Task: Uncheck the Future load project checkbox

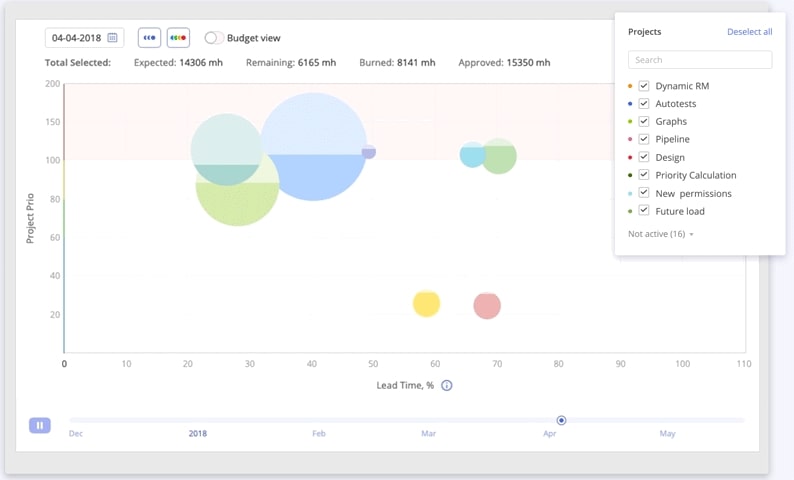Action: [x=644, y=211]
